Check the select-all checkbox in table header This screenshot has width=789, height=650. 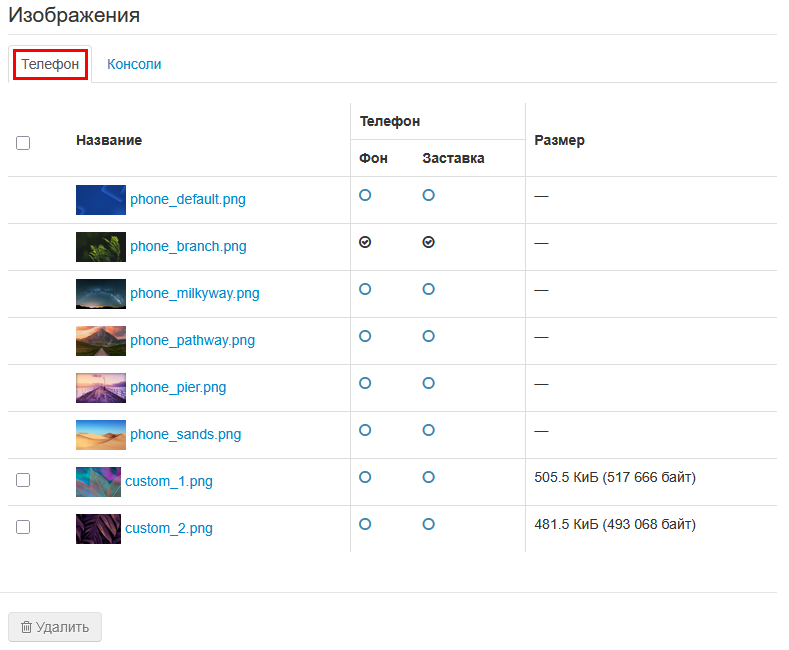coord(23,143)
